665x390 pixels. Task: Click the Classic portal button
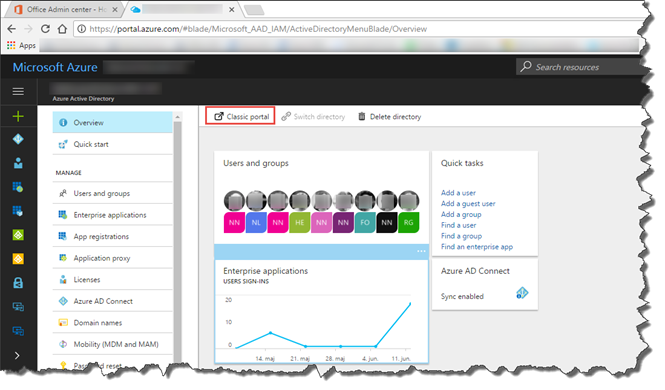coord(240,116)
